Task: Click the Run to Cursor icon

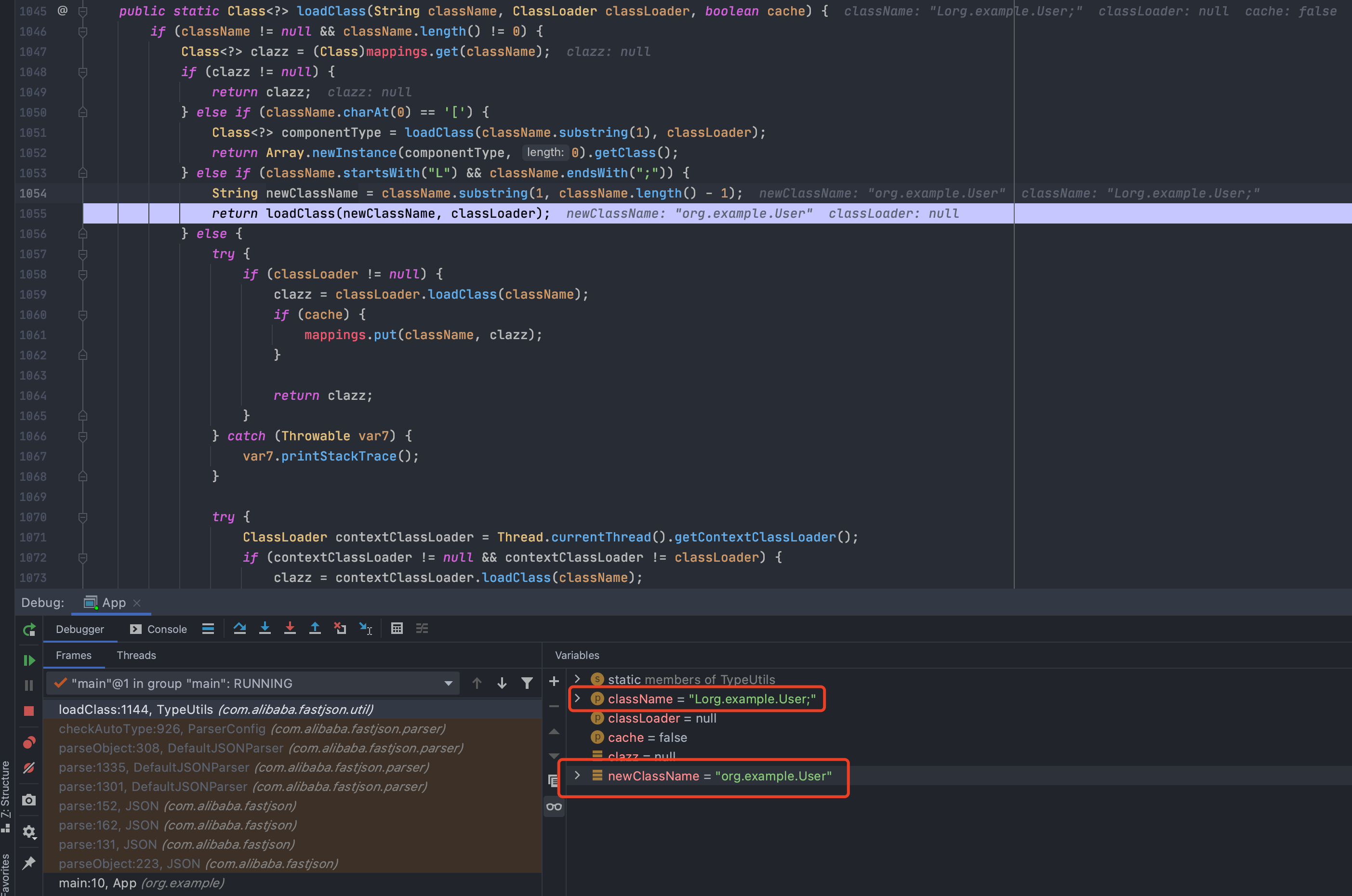Action: pos(366,629)
